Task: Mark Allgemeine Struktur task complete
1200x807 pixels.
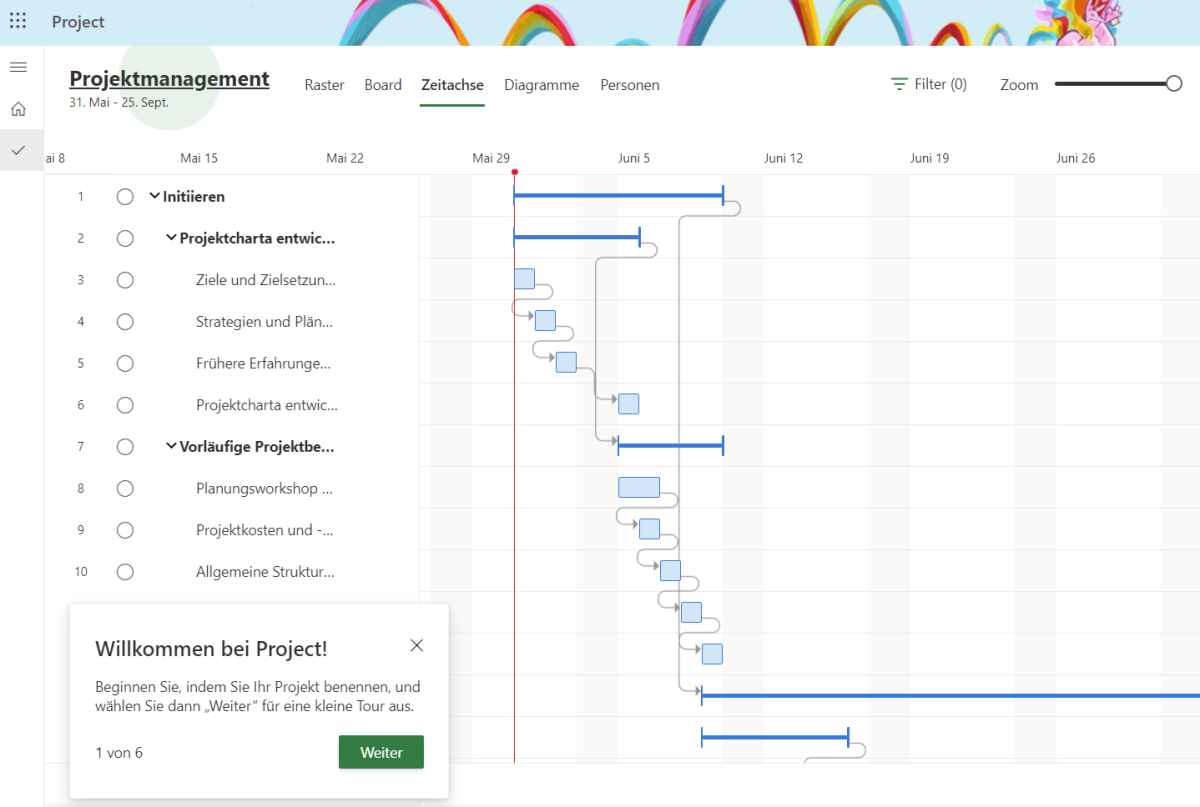Action: pos(125,572)
